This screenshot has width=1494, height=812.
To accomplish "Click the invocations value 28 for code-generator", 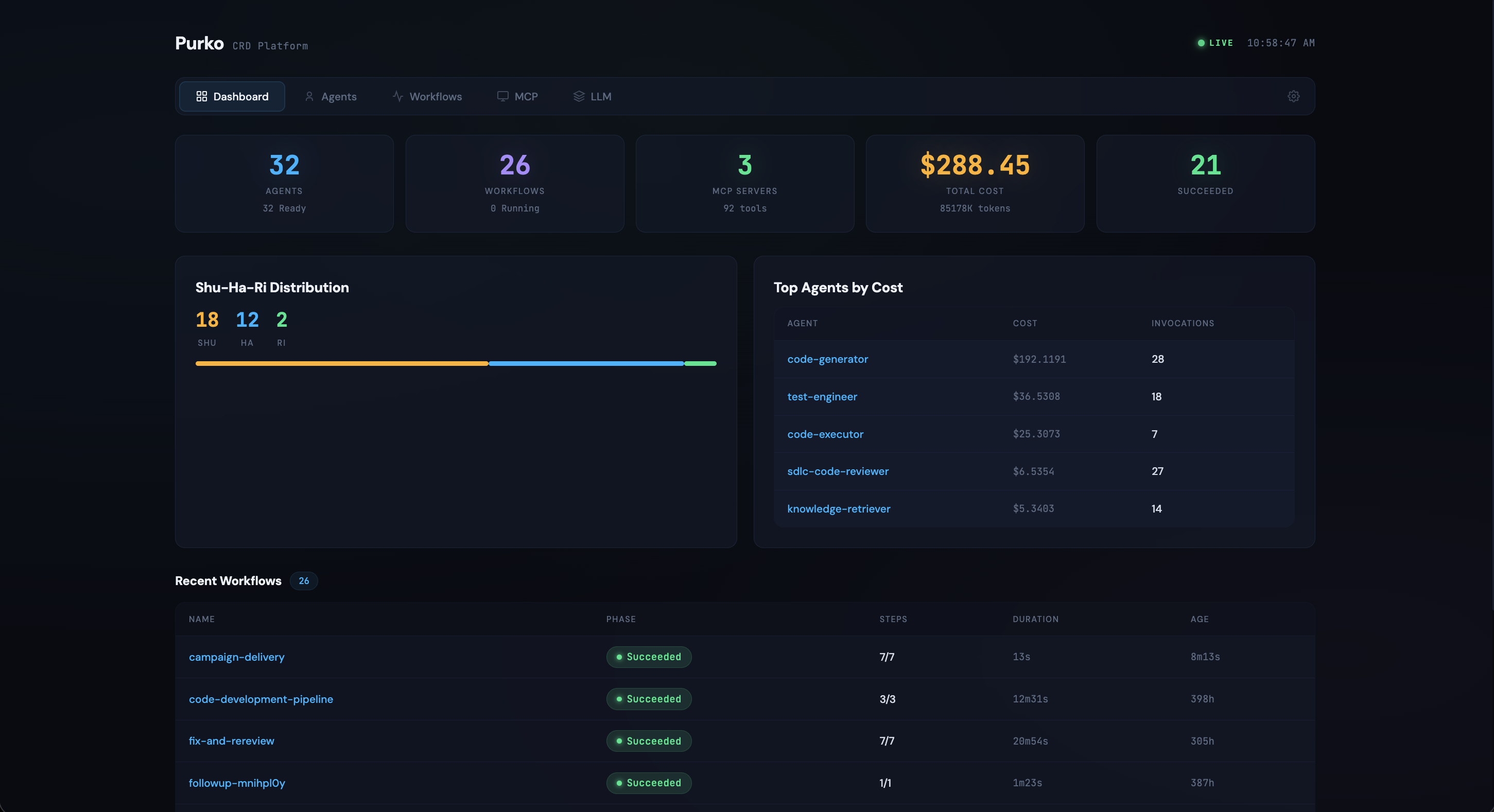I will (1158, 359).
